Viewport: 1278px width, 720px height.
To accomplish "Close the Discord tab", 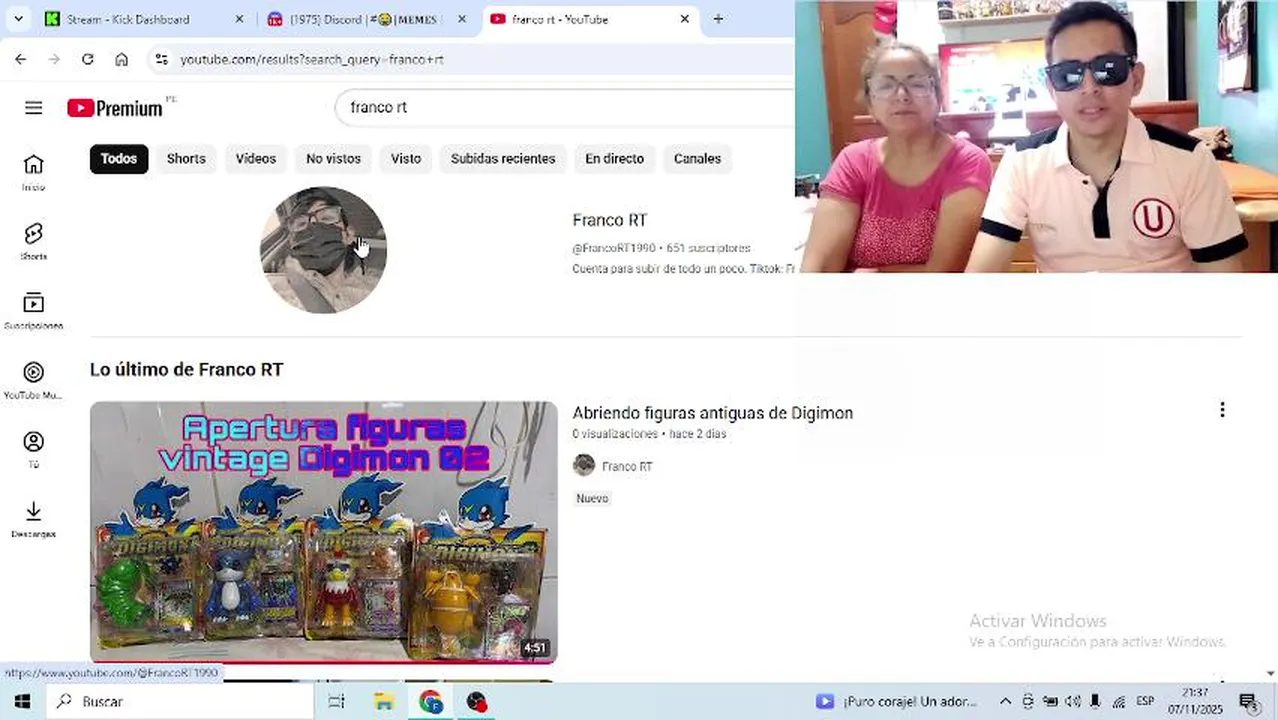I will (461, 19).
